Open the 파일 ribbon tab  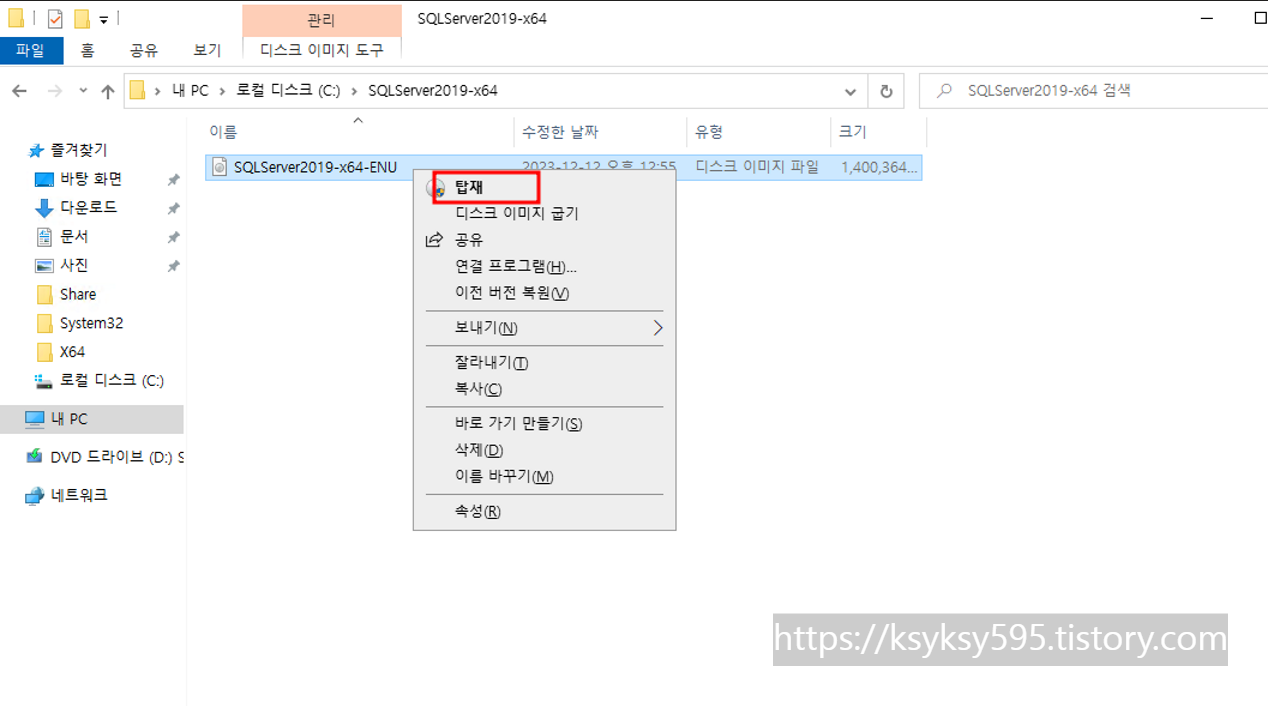(31, 50)
